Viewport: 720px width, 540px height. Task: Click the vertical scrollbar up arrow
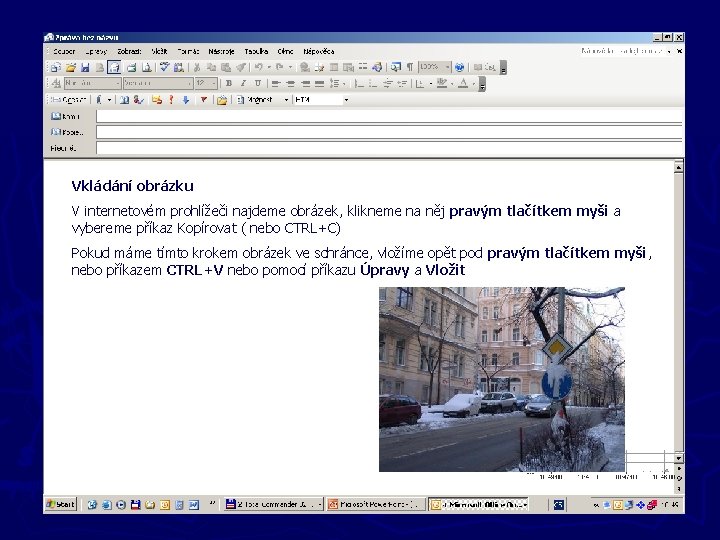[x=679, y=168]
